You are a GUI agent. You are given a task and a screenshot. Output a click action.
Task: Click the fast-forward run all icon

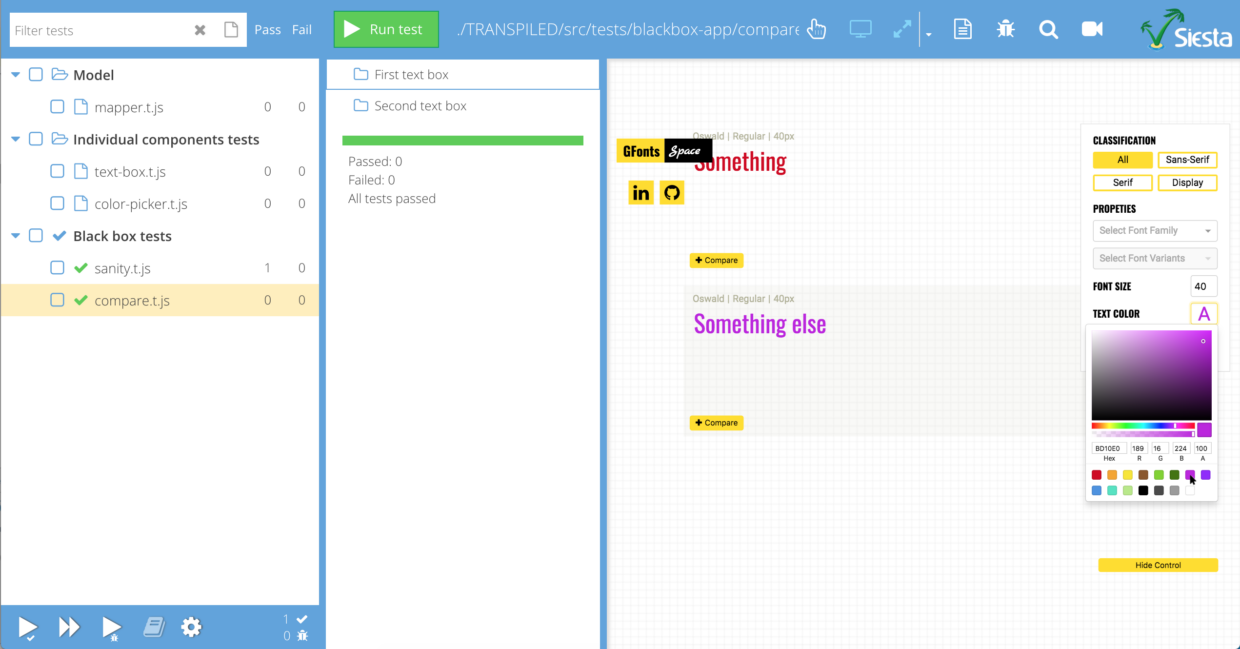pos(69,627)
